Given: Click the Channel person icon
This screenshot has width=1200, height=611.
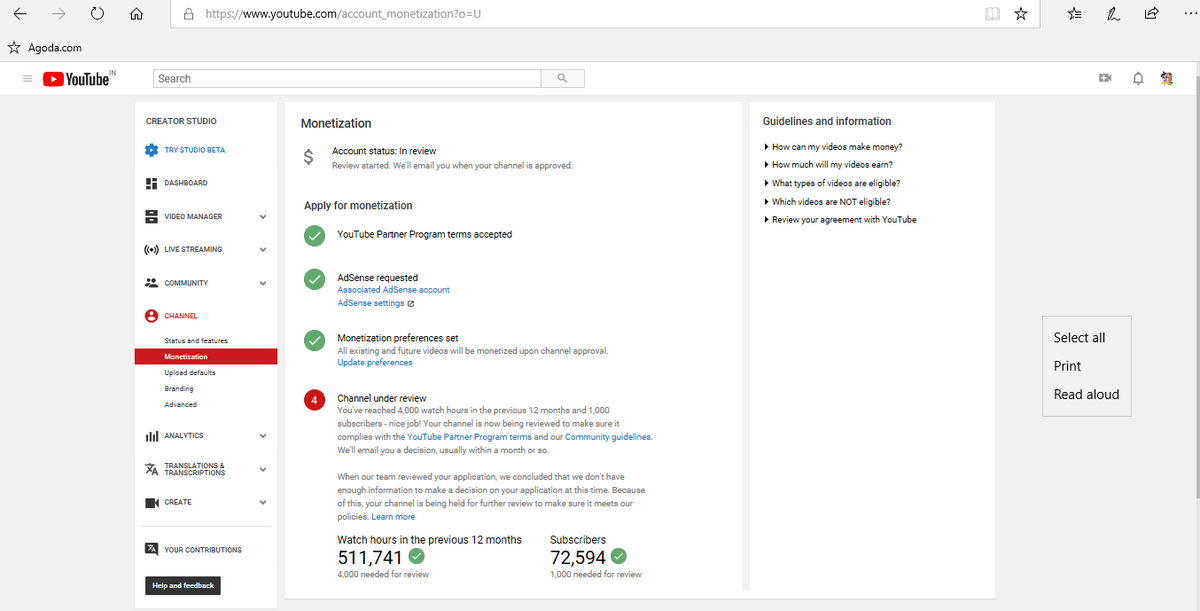Looking at the screenshot, I should 151,316.
